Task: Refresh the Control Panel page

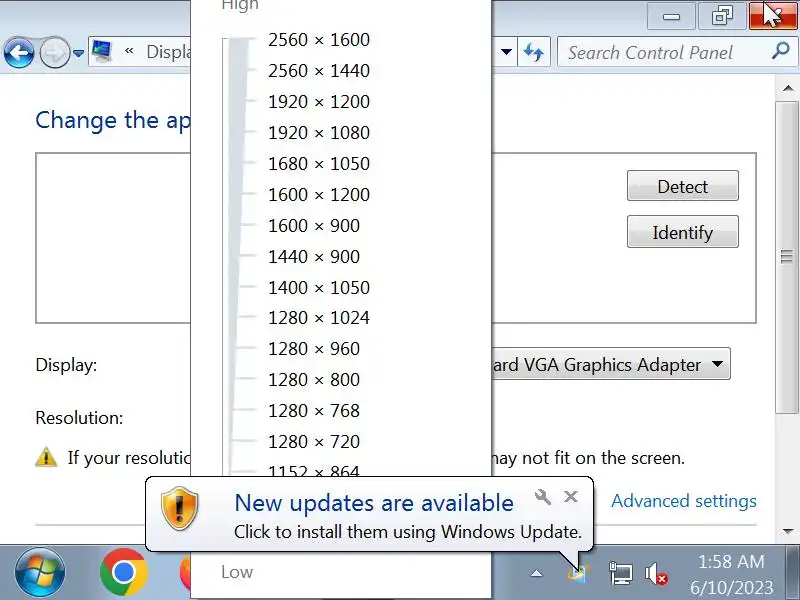Action: pos(534,52)
